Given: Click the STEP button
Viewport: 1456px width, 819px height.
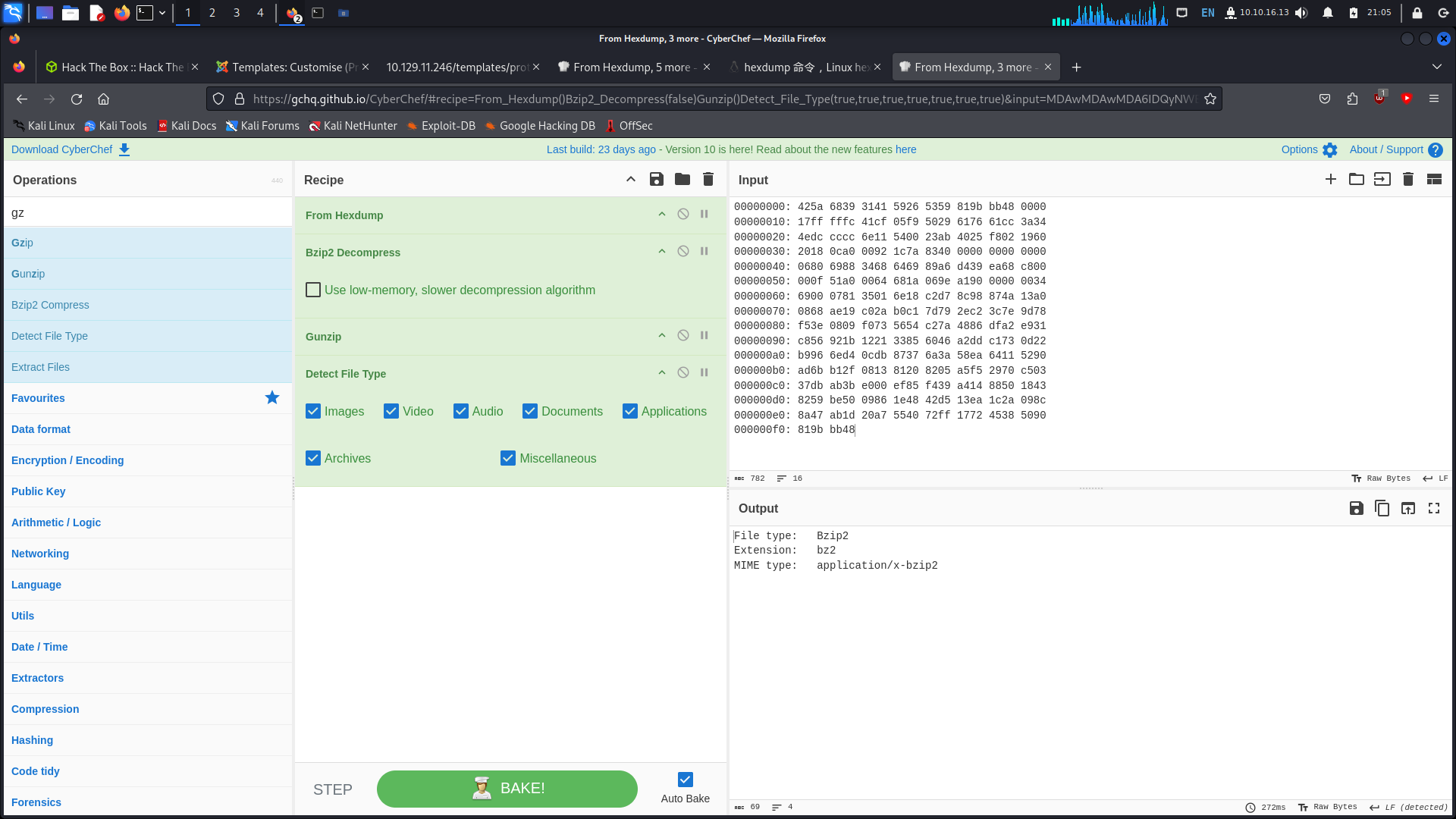Looking at the screenshot, I should pyautogui.click(x=333, y=789).
